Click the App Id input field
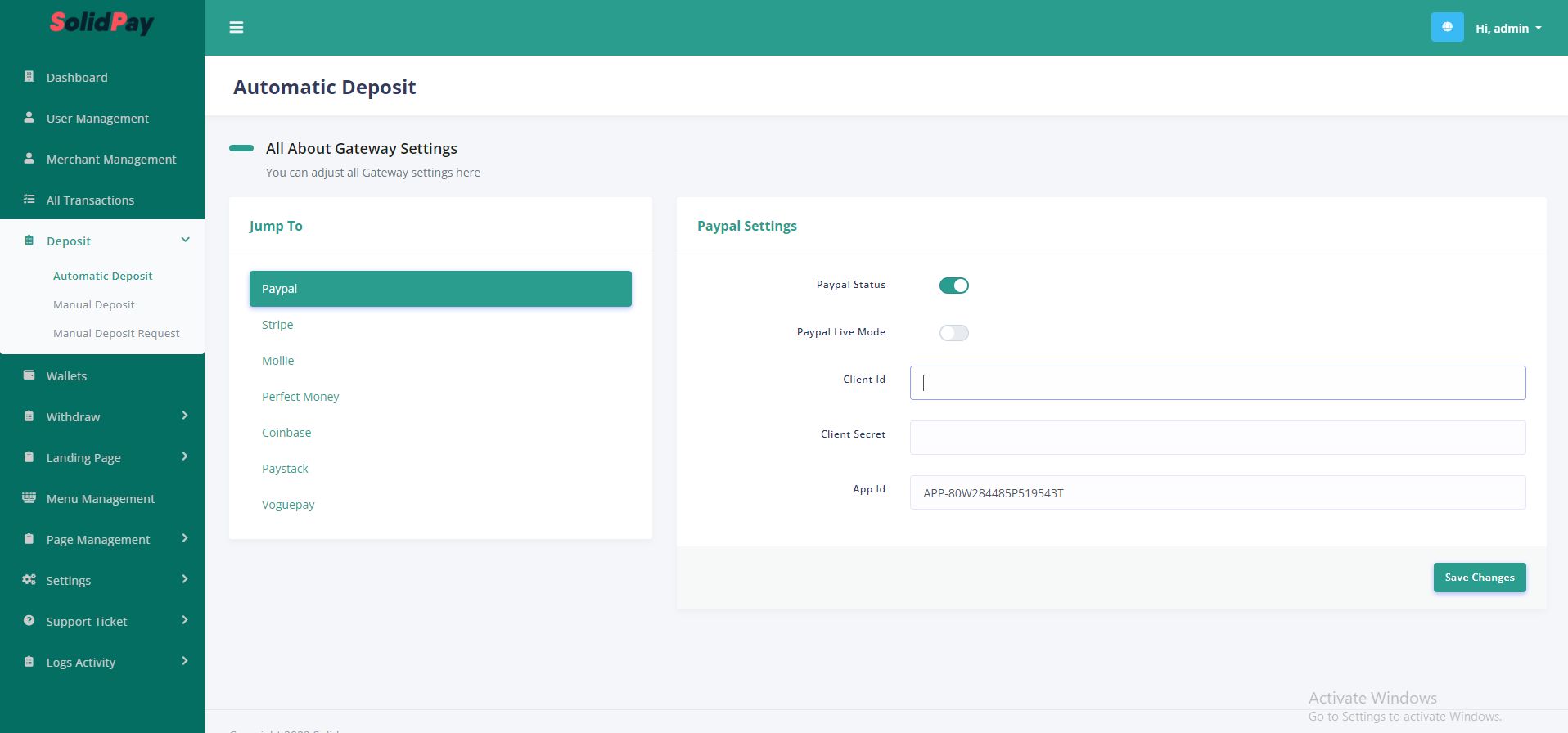This screenshot has height=733, width=1568. 1218,492
